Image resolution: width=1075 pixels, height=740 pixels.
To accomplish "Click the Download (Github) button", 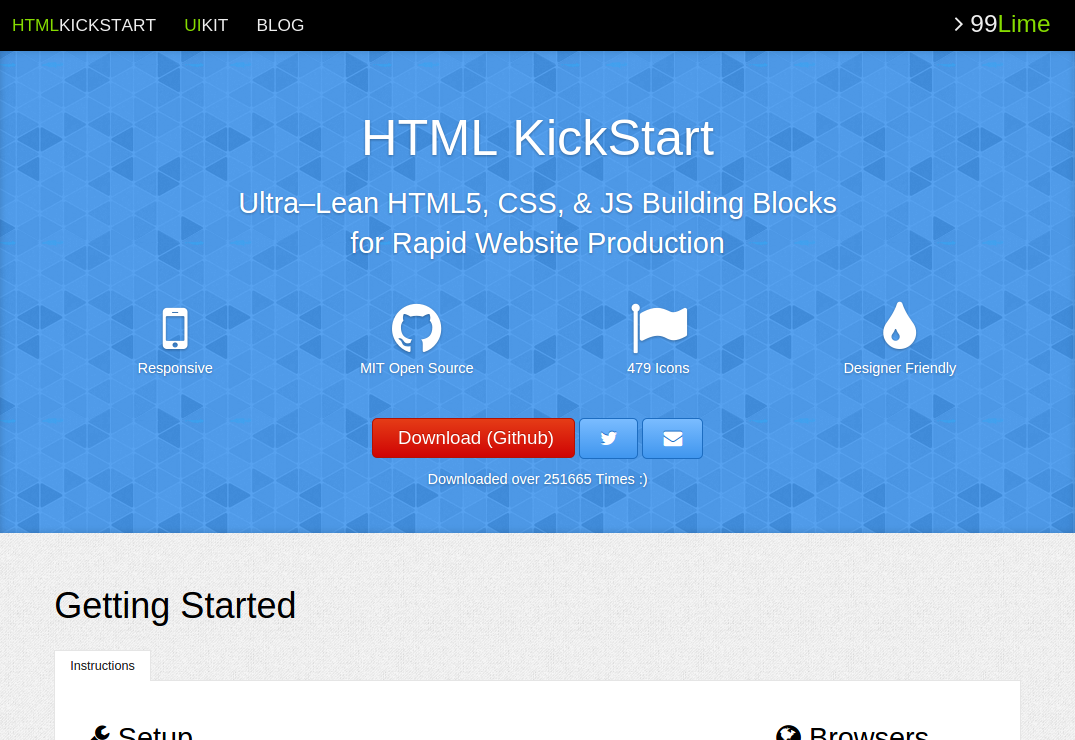I will (474, 438).
